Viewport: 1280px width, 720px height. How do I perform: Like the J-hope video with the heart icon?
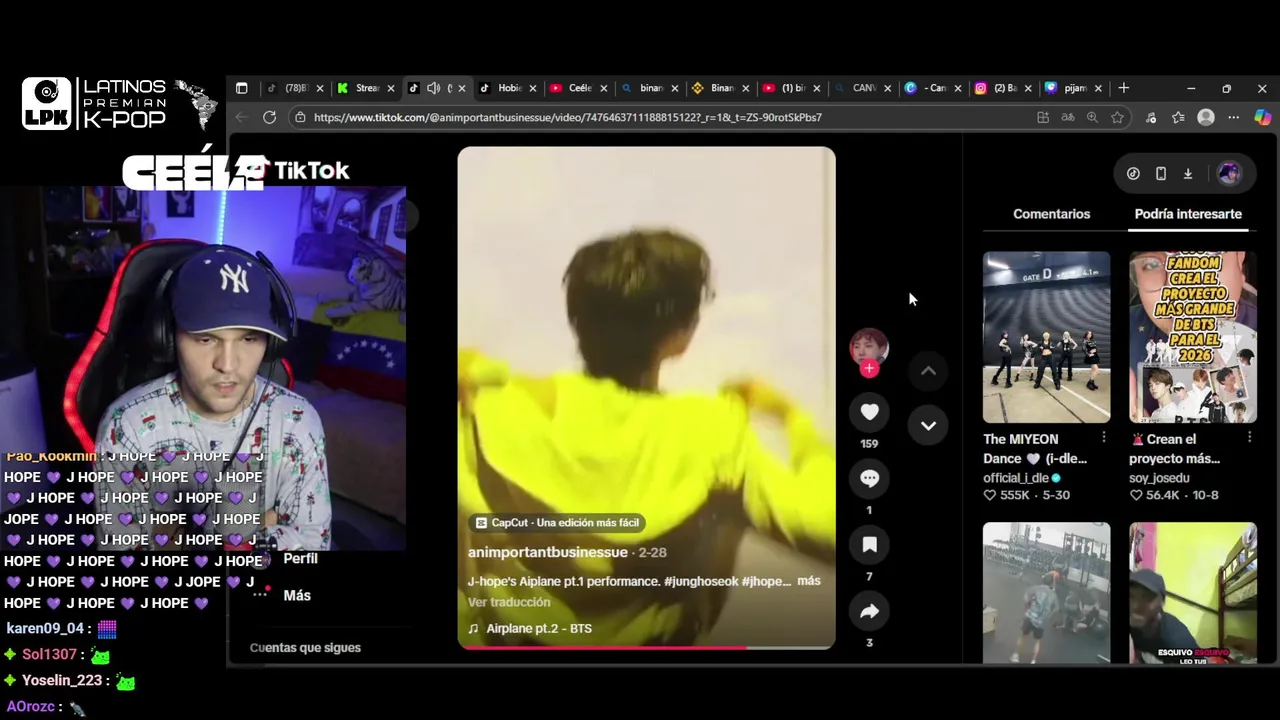[869, 412]
